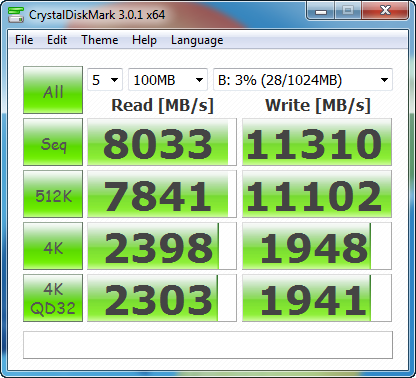The image size is (416, 378).
Task: Click the 4K read result 2398
Action: tap(162, 246)
